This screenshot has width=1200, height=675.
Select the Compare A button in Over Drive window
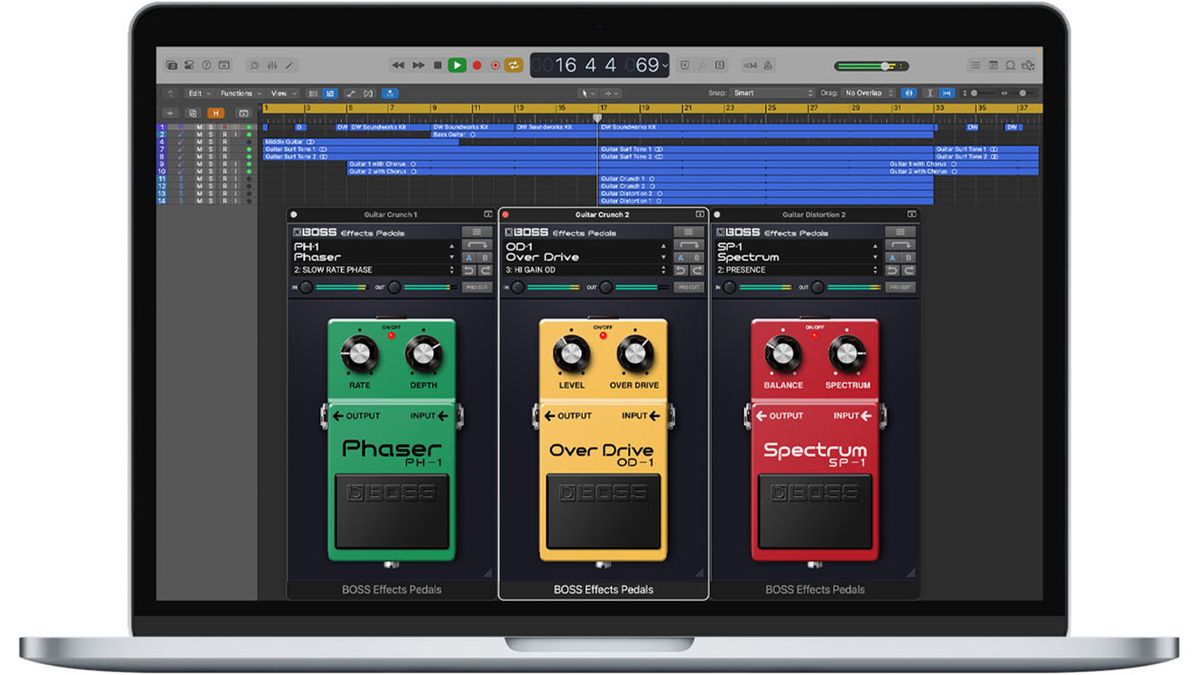tap(680, 257)
